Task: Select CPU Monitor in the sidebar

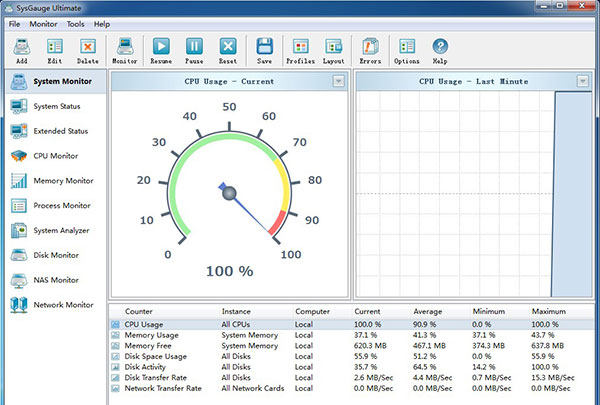Action: tap(55, 156)
